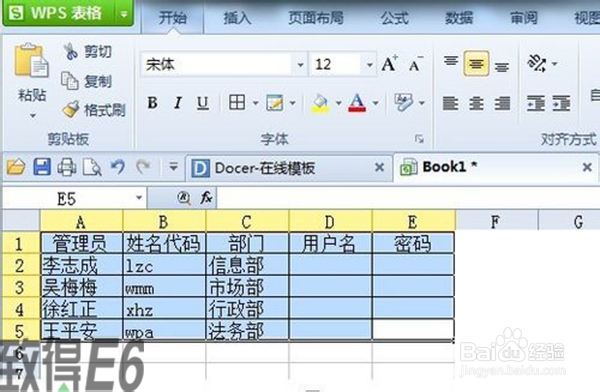Open the font name dropdown 宋体
The height and width of the screenshot is (392, 600).
point(301,64)
